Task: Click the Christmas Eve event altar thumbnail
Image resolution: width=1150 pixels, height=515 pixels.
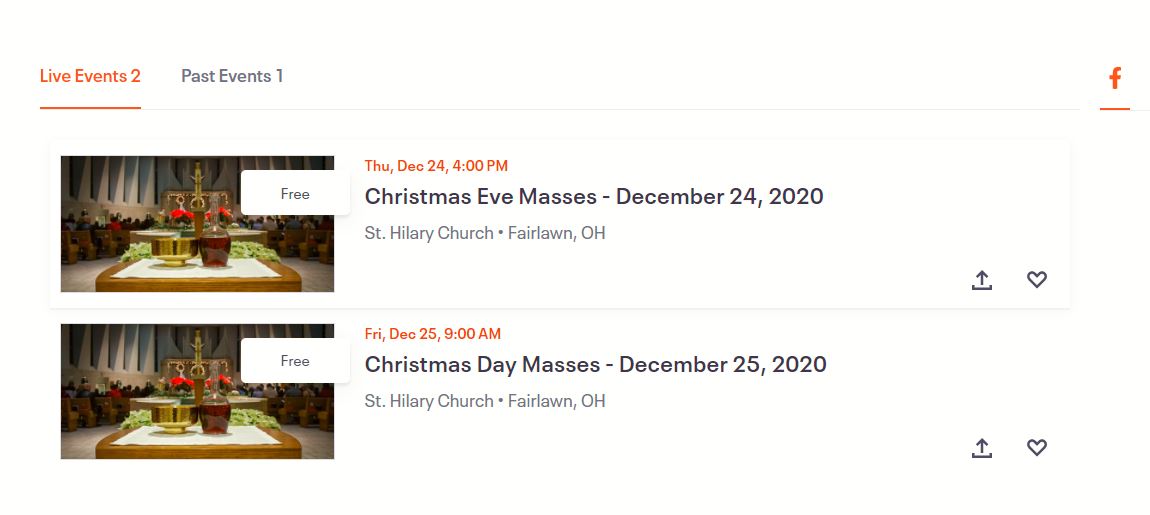Action: 197,224
